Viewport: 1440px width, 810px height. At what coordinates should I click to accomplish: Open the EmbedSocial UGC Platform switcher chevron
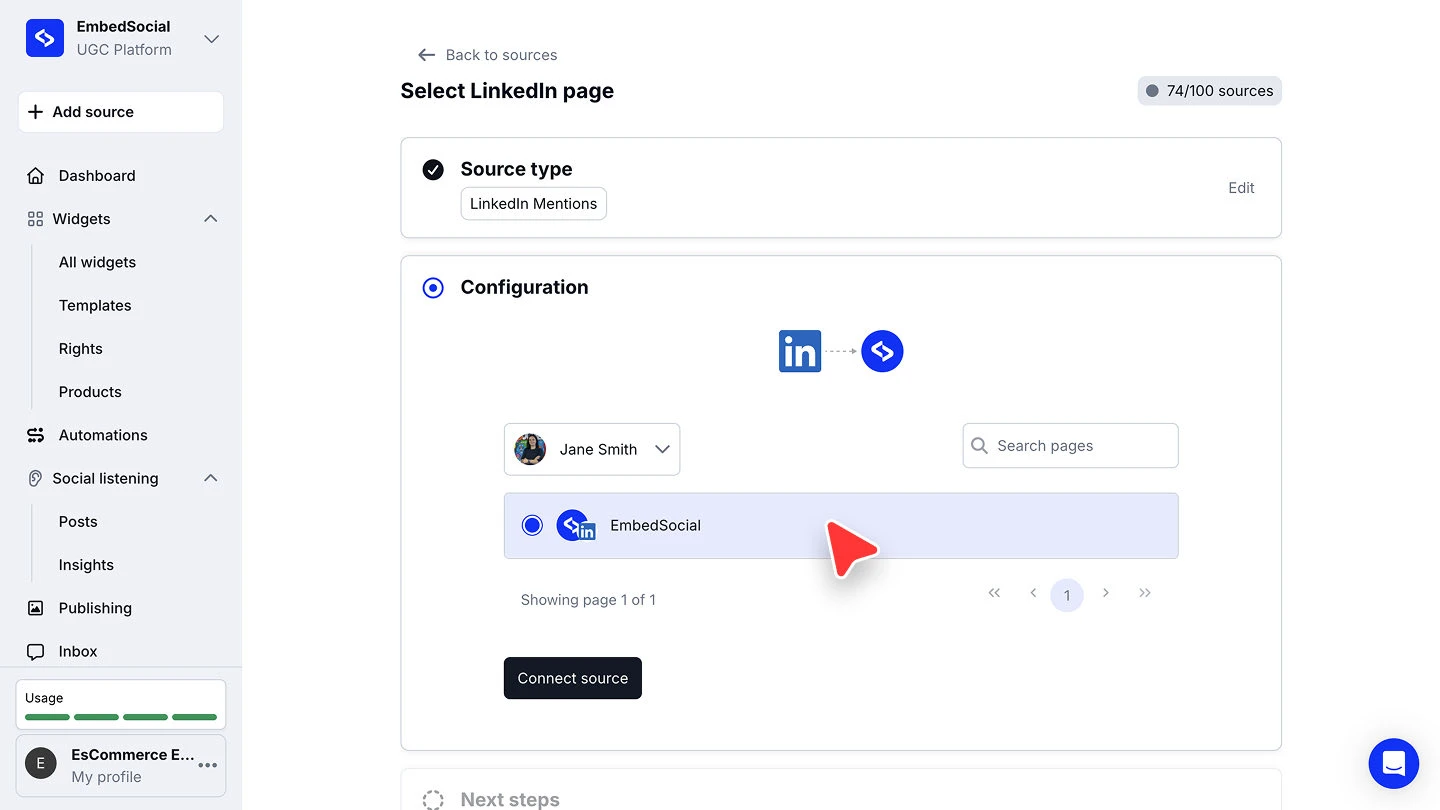(x=211, y=39)
